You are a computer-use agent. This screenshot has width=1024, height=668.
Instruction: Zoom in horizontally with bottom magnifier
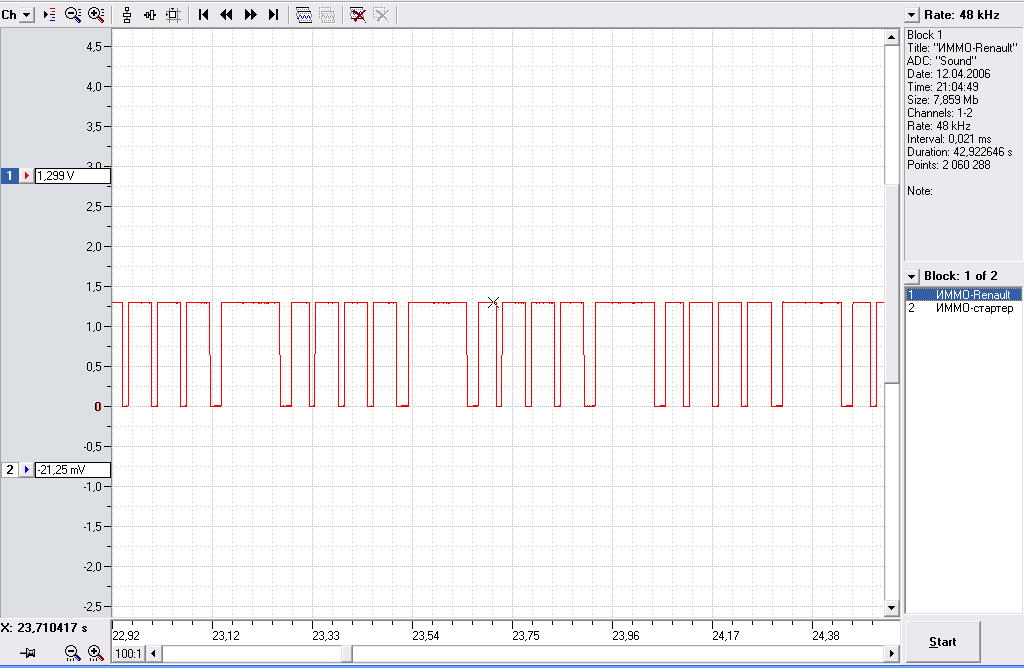(x=95, y=652)
